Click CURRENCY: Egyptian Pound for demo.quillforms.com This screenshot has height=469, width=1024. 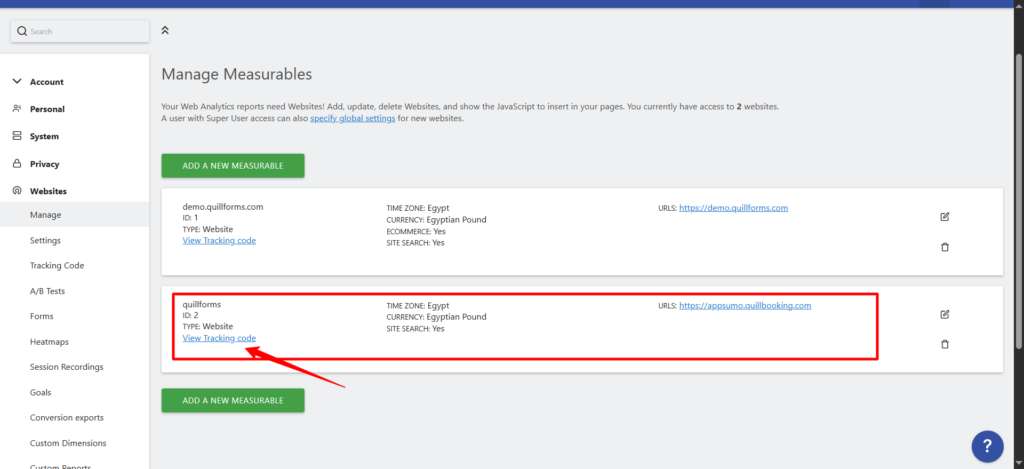click(436, 219)
